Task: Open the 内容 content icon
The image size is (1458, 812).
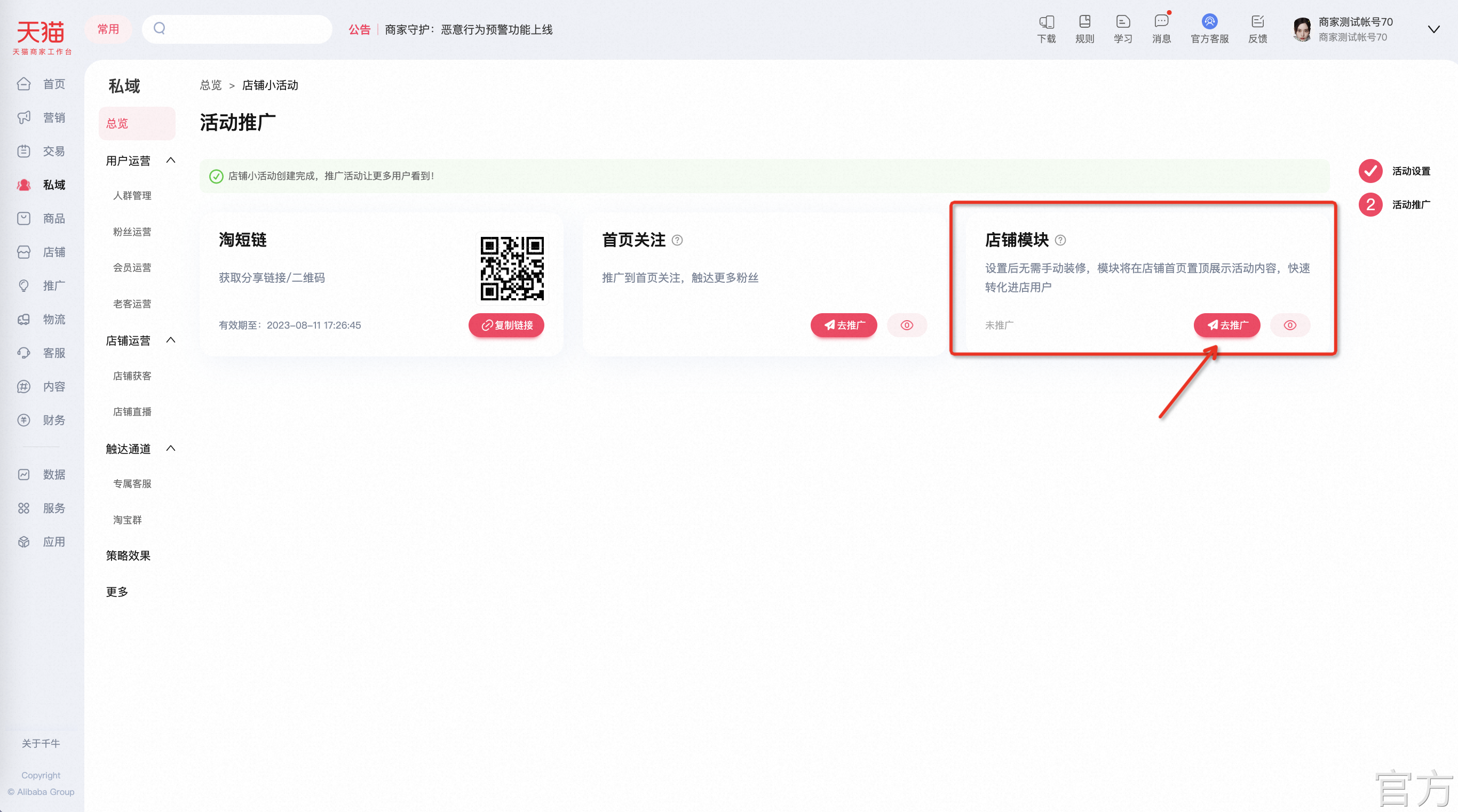Action: click(x=23, y=386)
